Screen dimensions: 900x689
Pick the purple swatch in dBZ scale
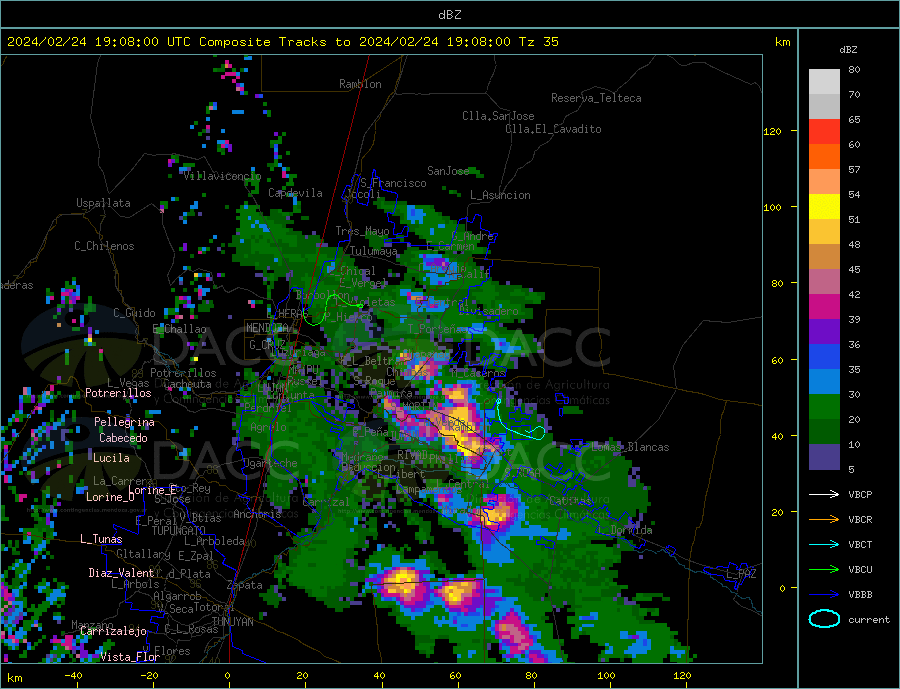coord(824,332)
